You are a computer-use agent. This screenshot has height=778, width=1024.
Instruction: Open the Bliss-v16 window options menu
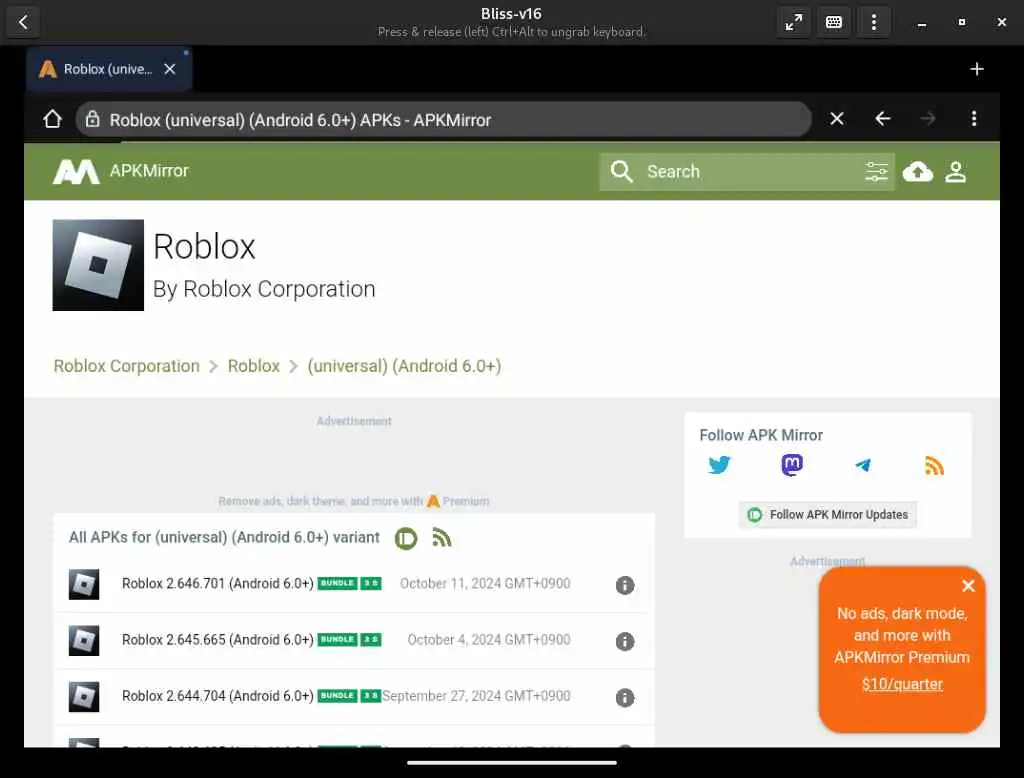(x=874, y=22)
